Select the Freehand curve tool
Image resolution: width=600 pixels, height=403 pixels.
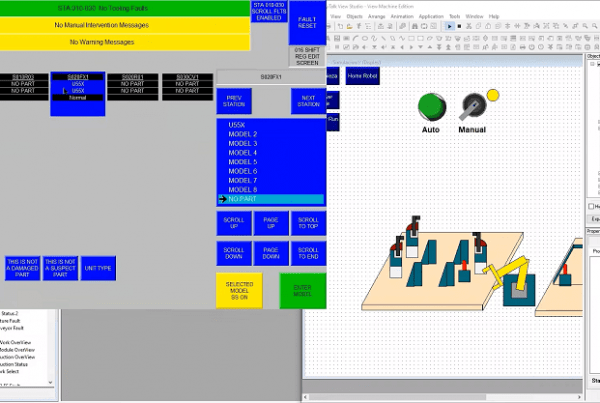pos(374,38)
